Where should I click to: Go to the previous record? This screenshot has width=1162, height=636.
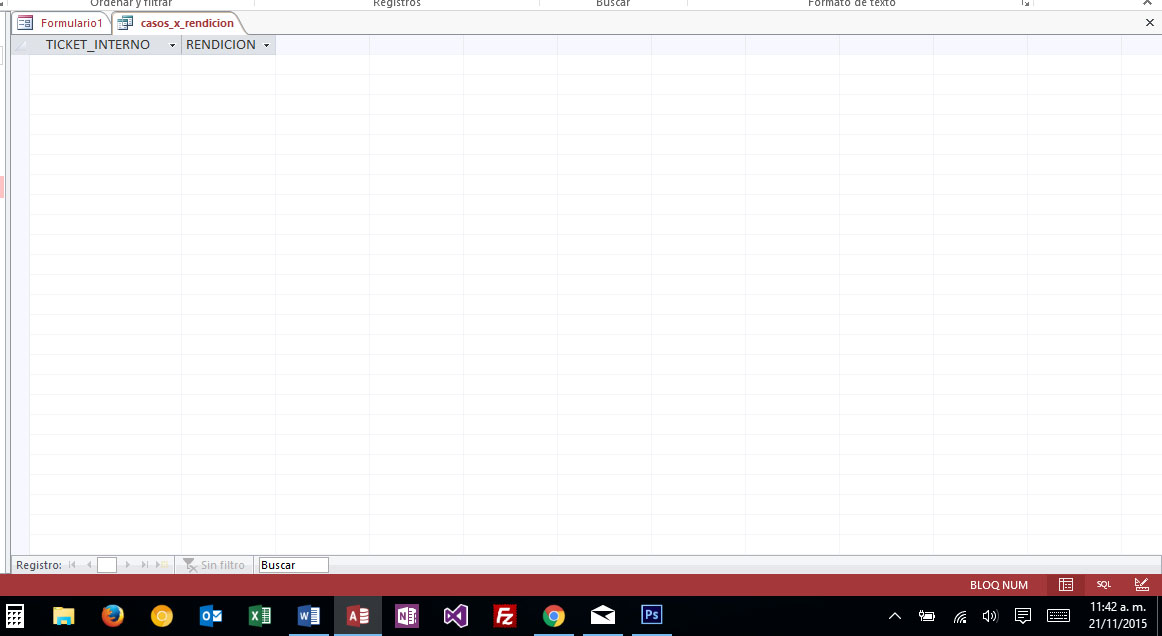point(89,565)
